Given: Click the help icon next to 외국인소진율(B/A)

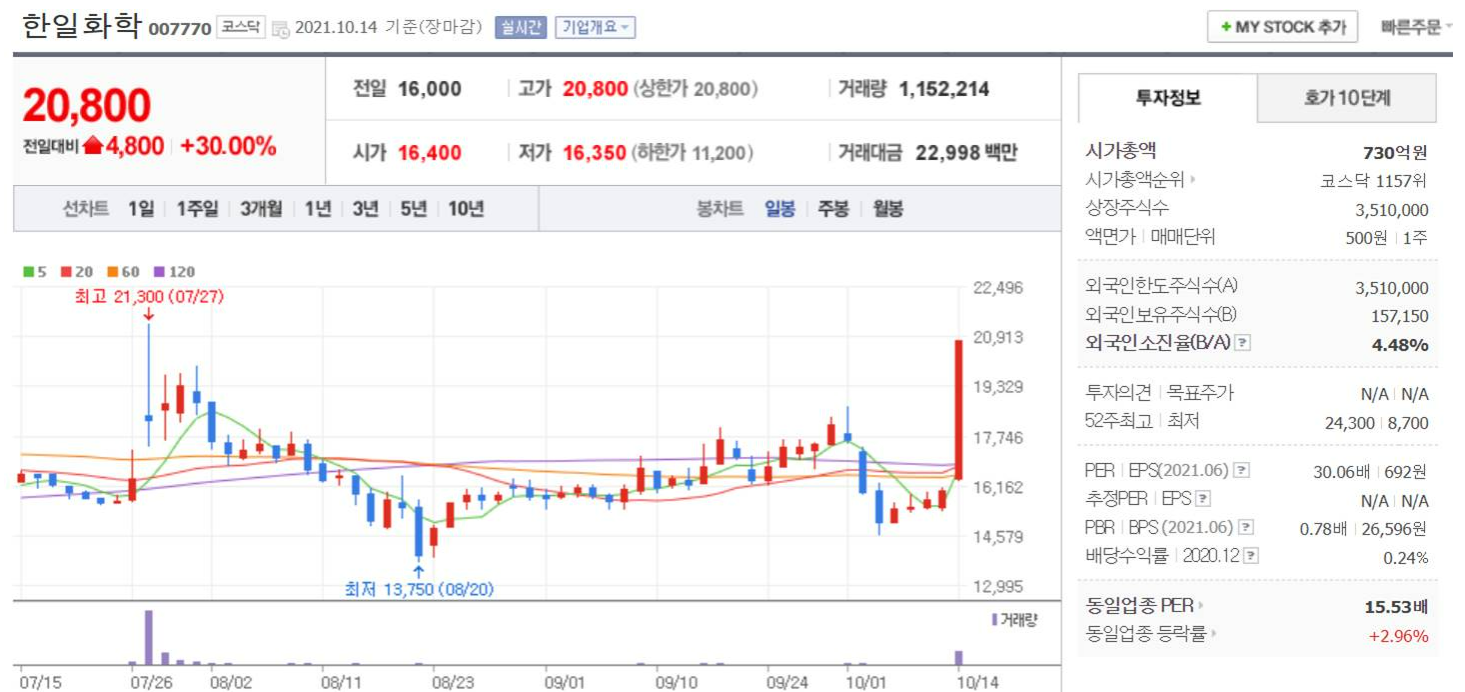Looking at the screenshot, I should click(x=1243, y=343).
